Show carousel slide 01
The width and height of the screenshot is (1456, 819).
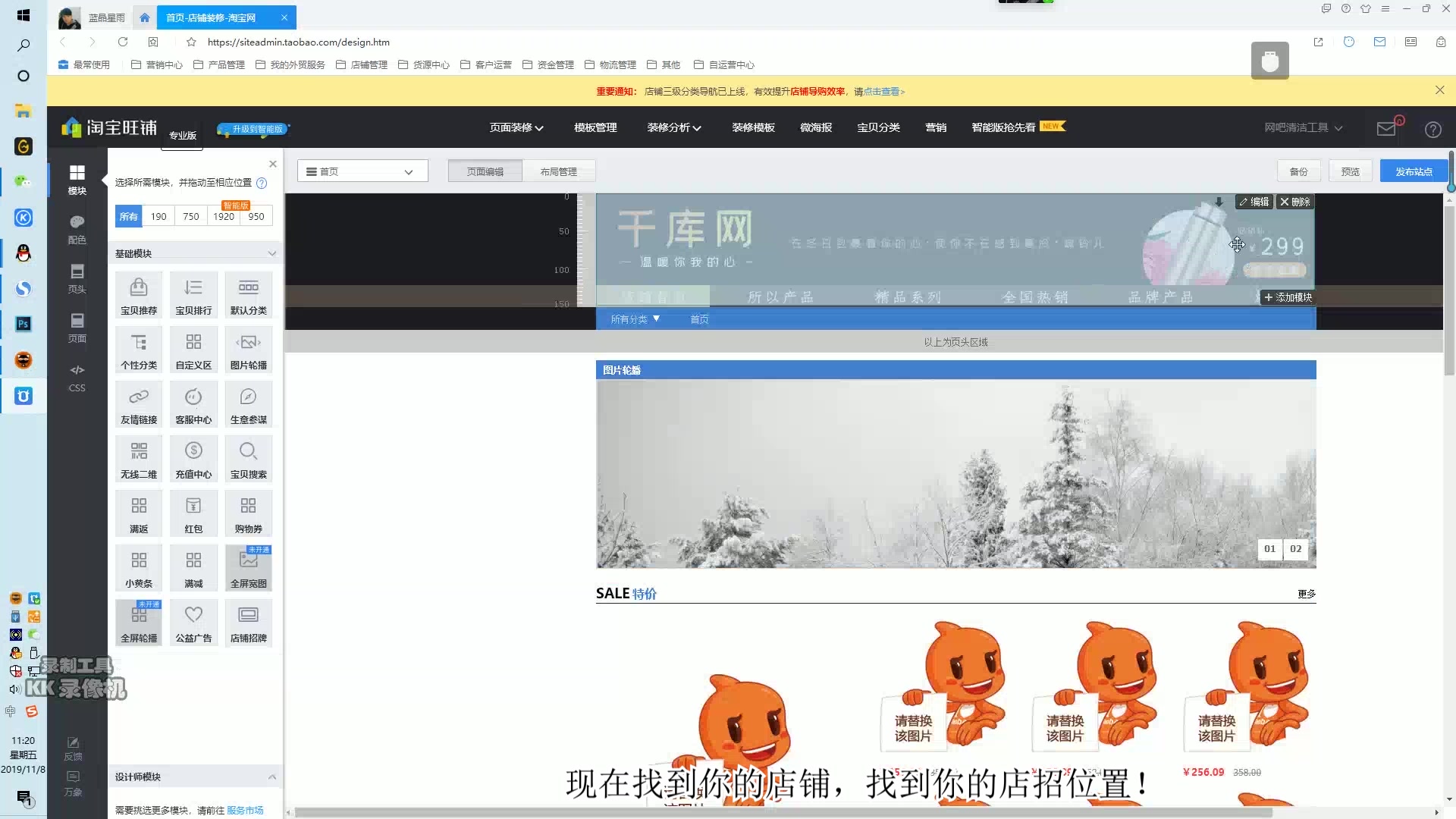point(1270,549)
